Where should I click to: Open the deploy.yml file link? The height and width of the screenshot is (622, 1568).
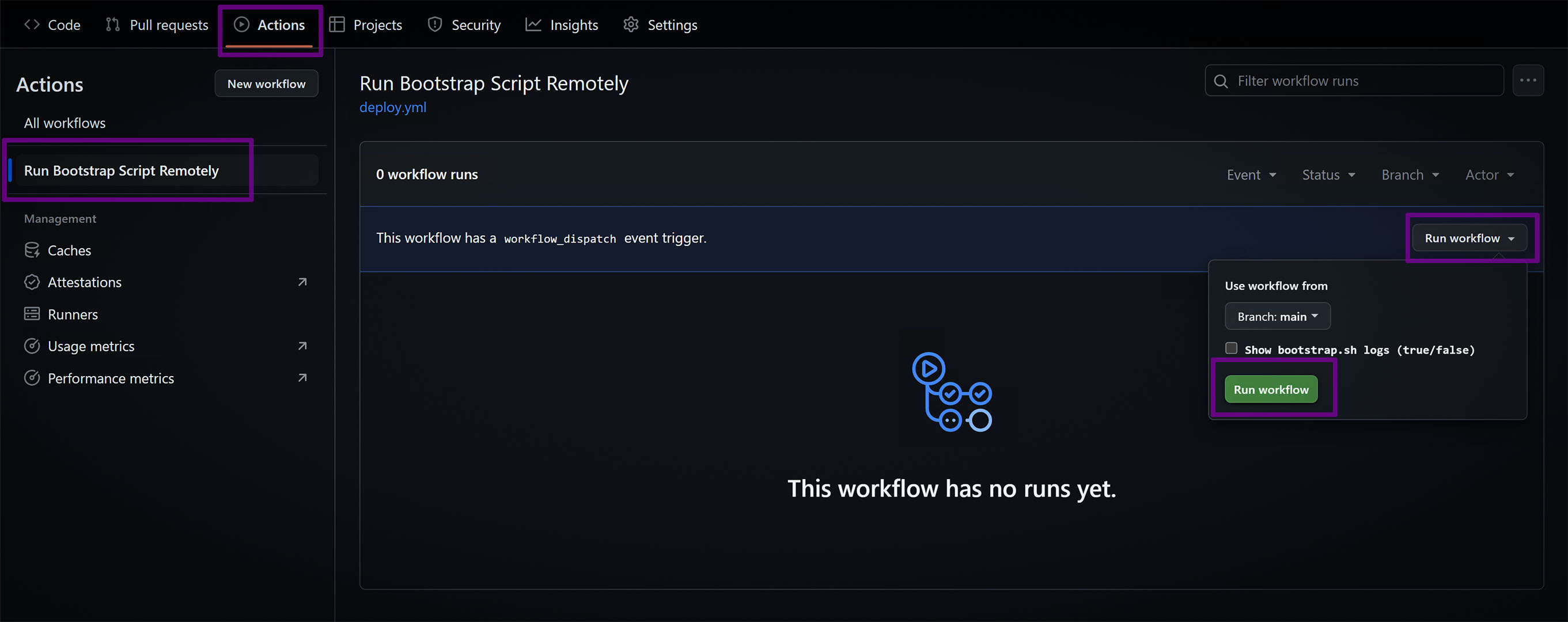point(393,107)
